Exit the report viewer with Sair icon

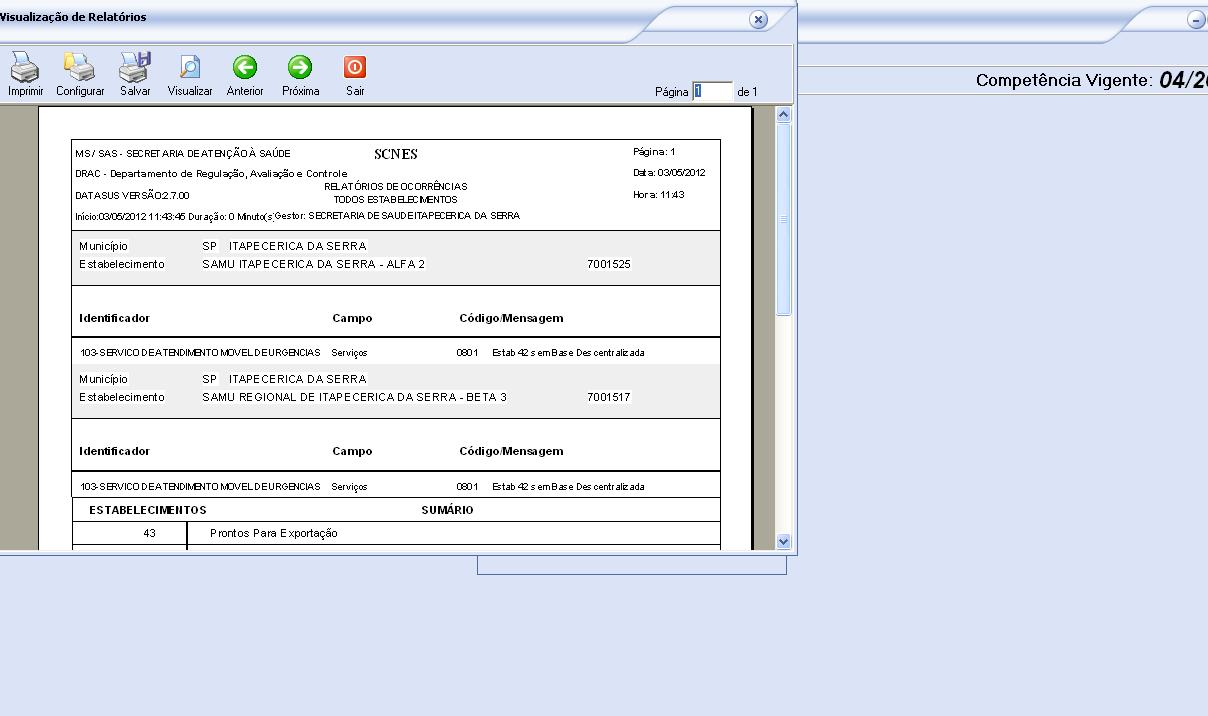pyautogui.click(x=355, y=68)
